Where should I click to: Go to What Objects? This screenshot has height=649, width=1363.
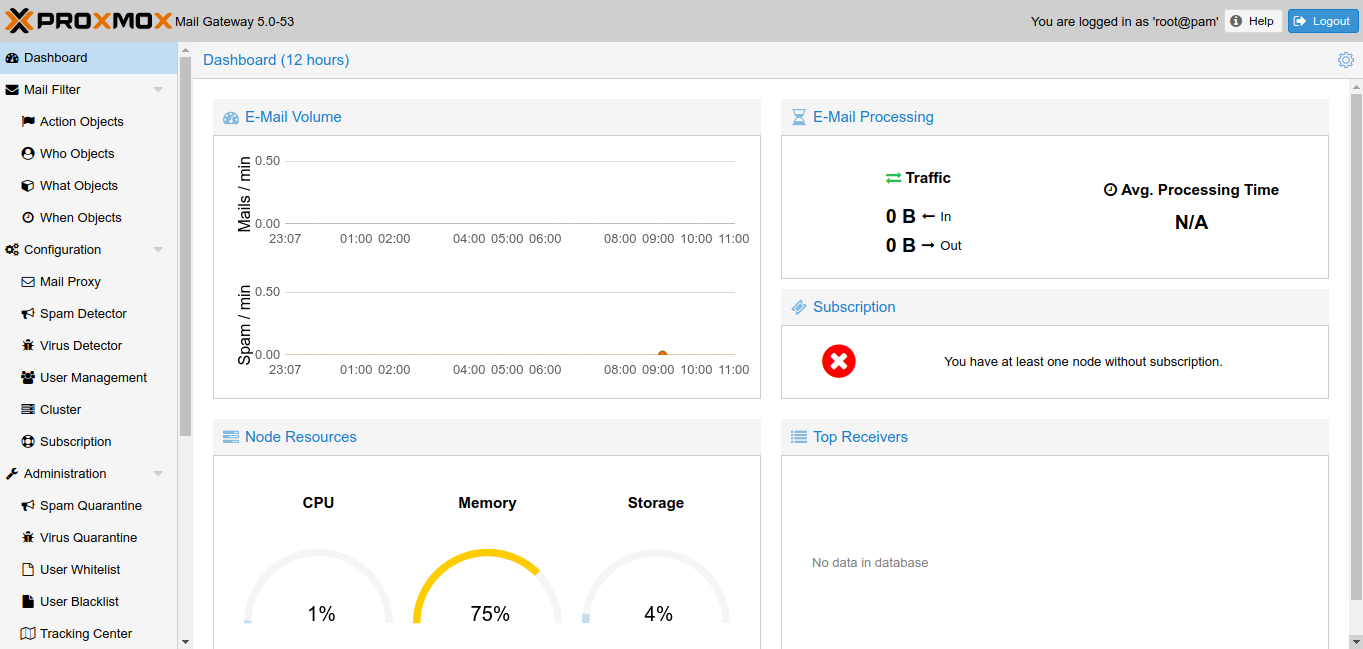tap(89, 186)
